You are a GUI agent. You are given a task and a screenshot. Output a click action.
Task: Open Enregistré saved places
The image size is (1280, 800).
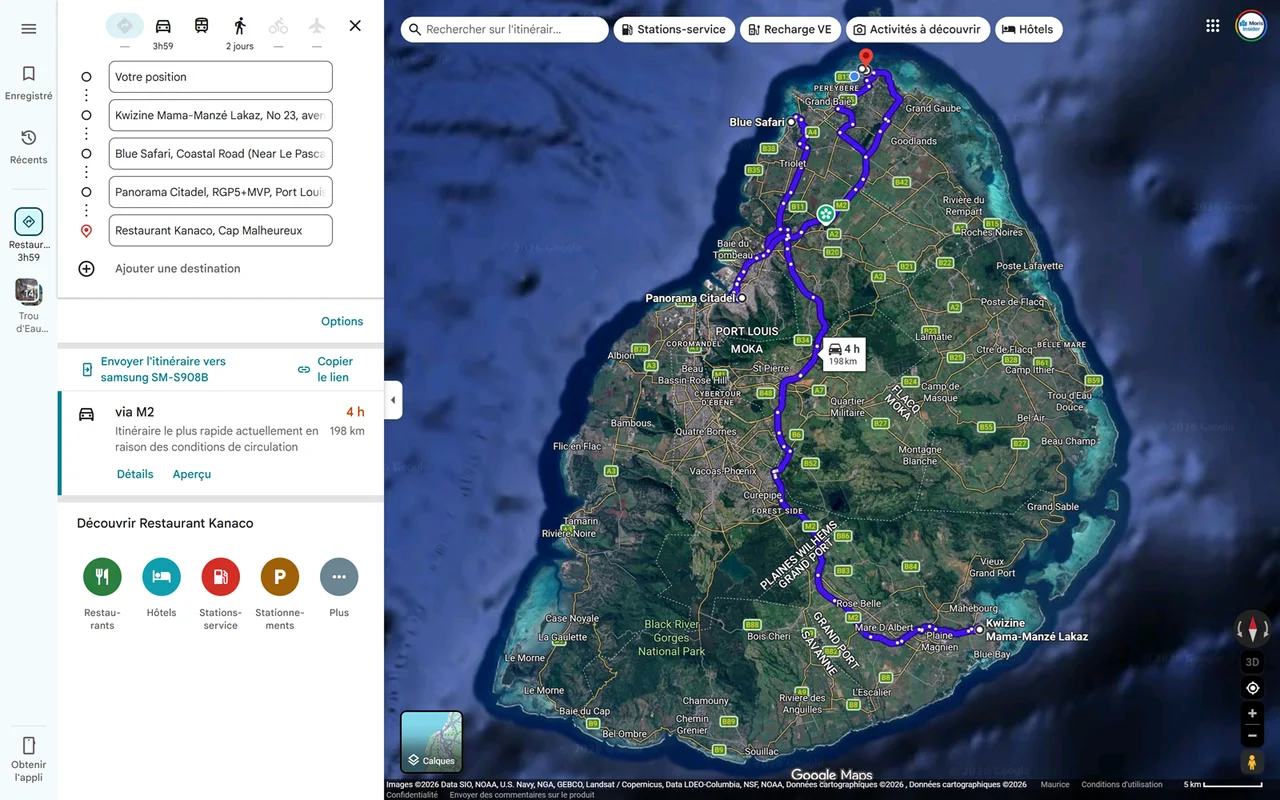[28, 82]
